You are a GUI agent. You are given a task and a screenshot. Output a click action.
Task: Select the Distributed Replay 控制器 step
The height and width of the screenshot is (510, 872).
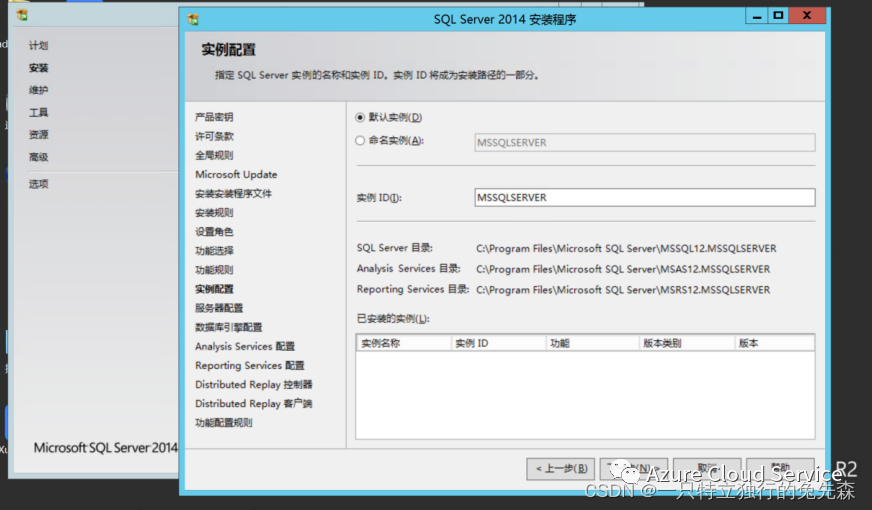pos(254,384)
